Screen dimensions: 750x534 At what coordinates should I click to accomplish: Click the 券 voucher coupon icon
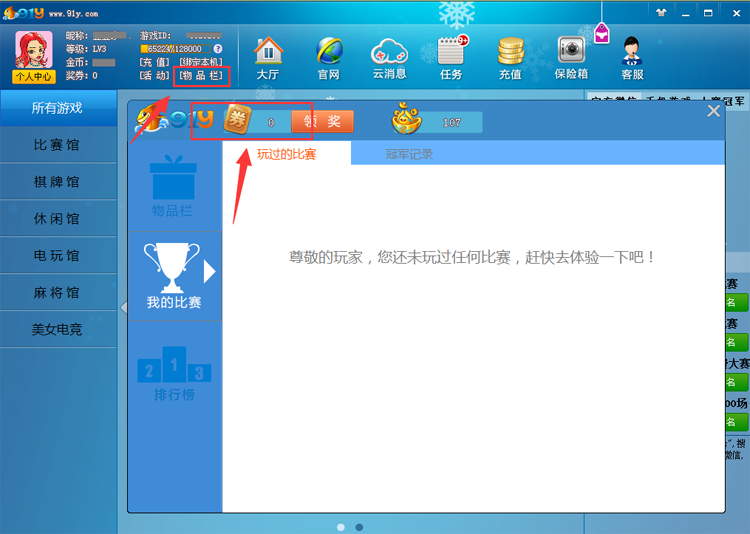[x=237, y=119]
